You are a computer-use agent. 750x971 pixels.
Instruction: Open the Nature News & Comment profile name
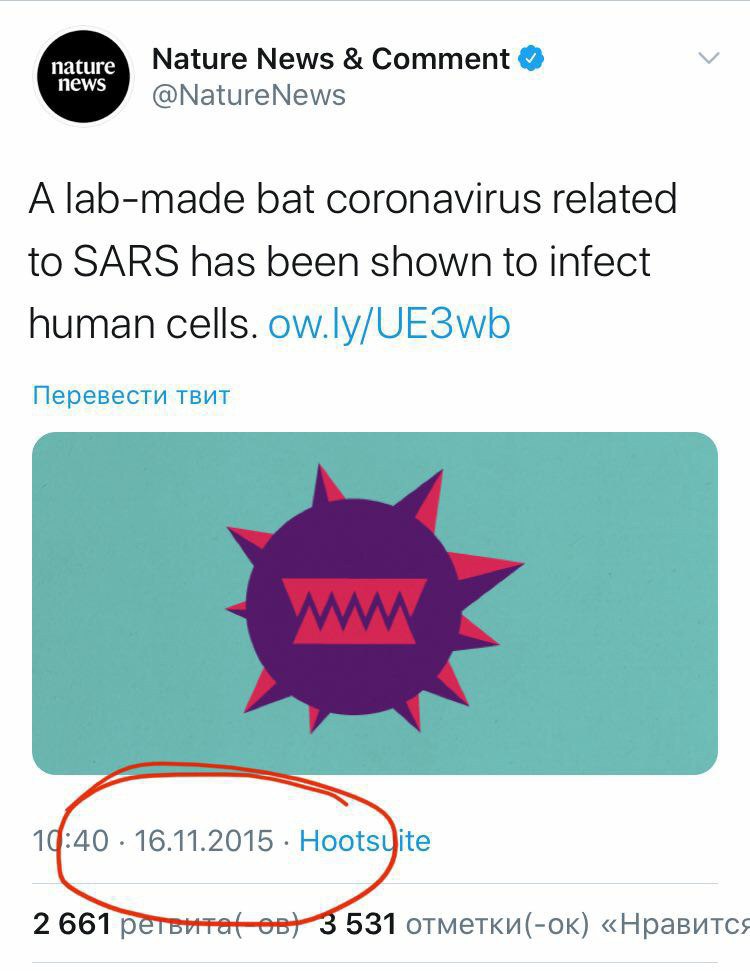330,59
